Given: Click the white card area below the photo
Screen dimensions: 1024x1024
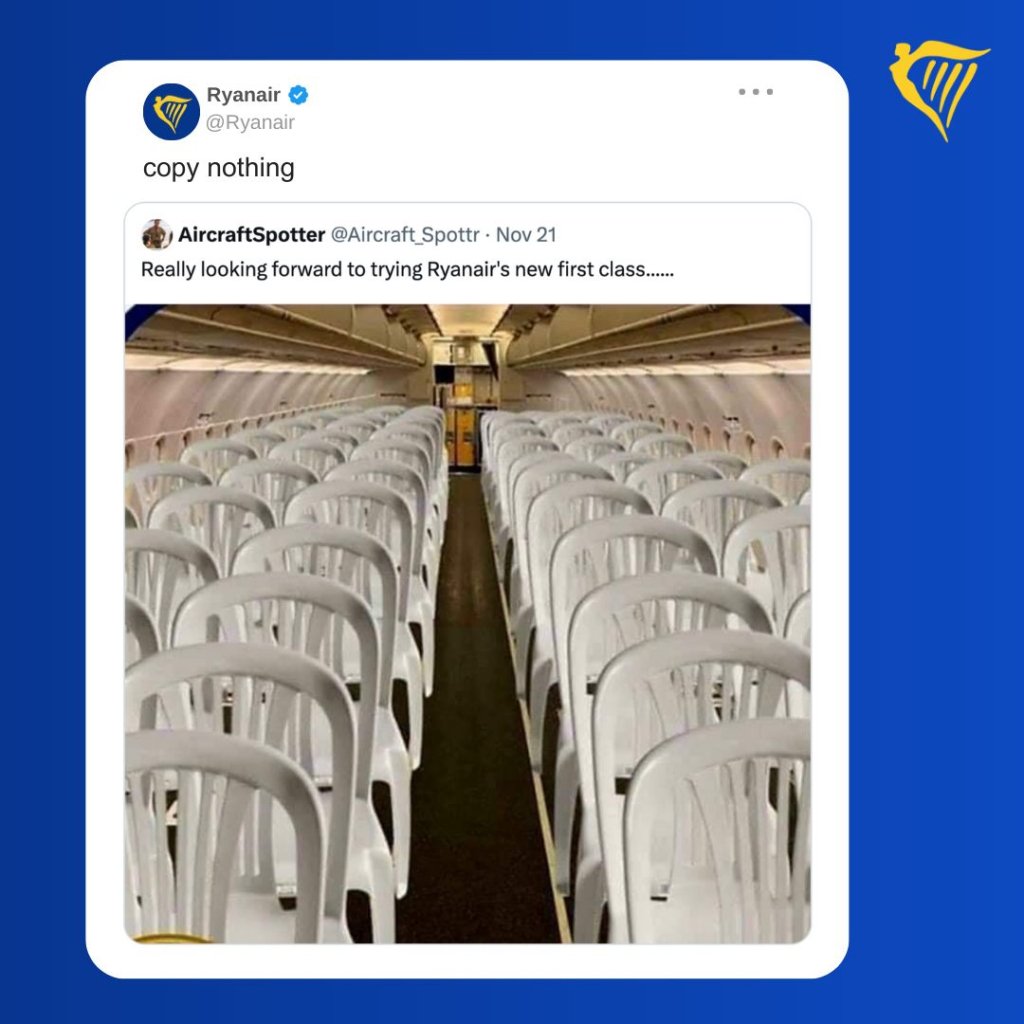Looking at the screenshot, I should coord(468,961).
